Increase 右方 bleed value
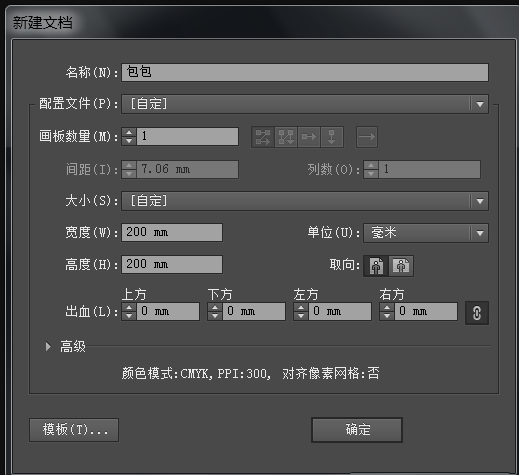 387,307
